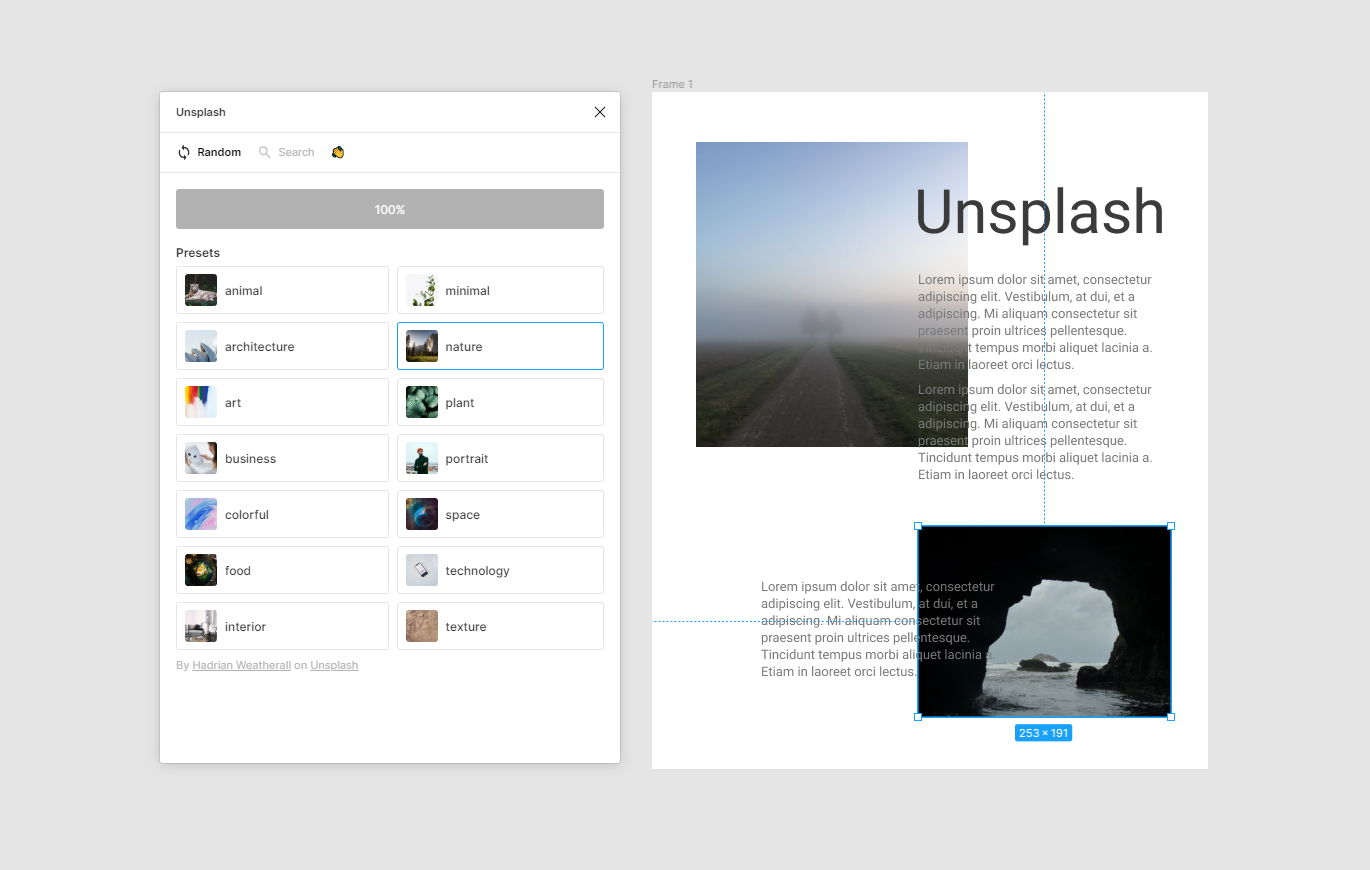
Task: Click the waving hand emoji icon
Action: (338, 152)
